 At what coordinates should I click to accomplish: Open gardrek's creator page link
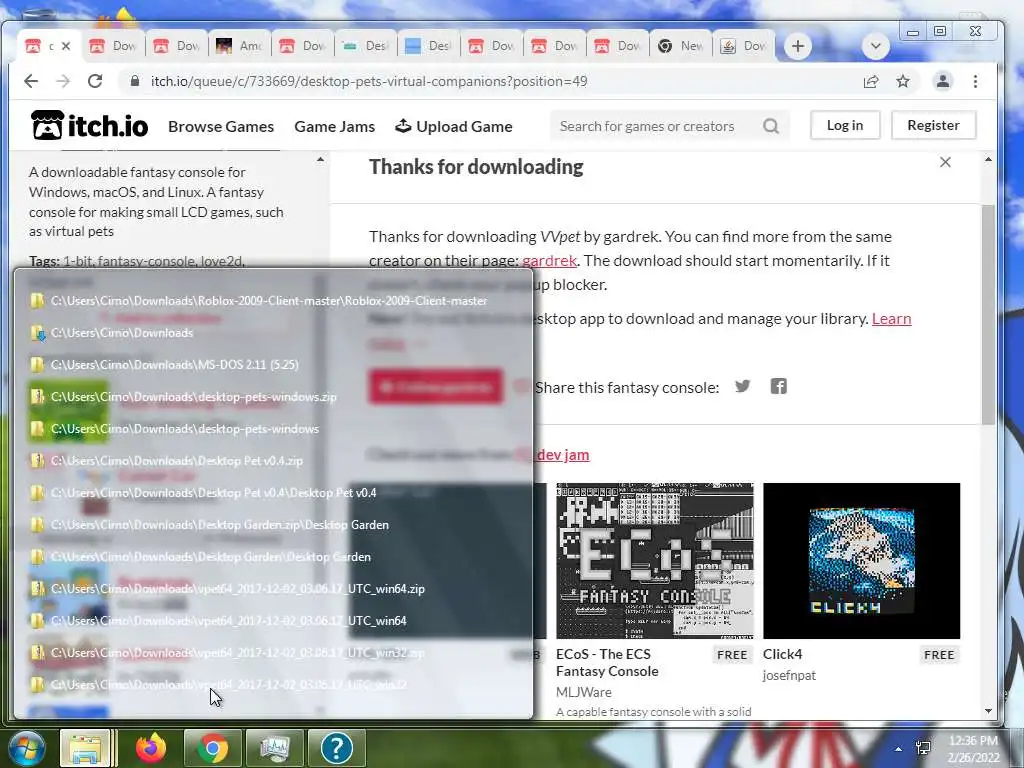click(x=549, y=261)
